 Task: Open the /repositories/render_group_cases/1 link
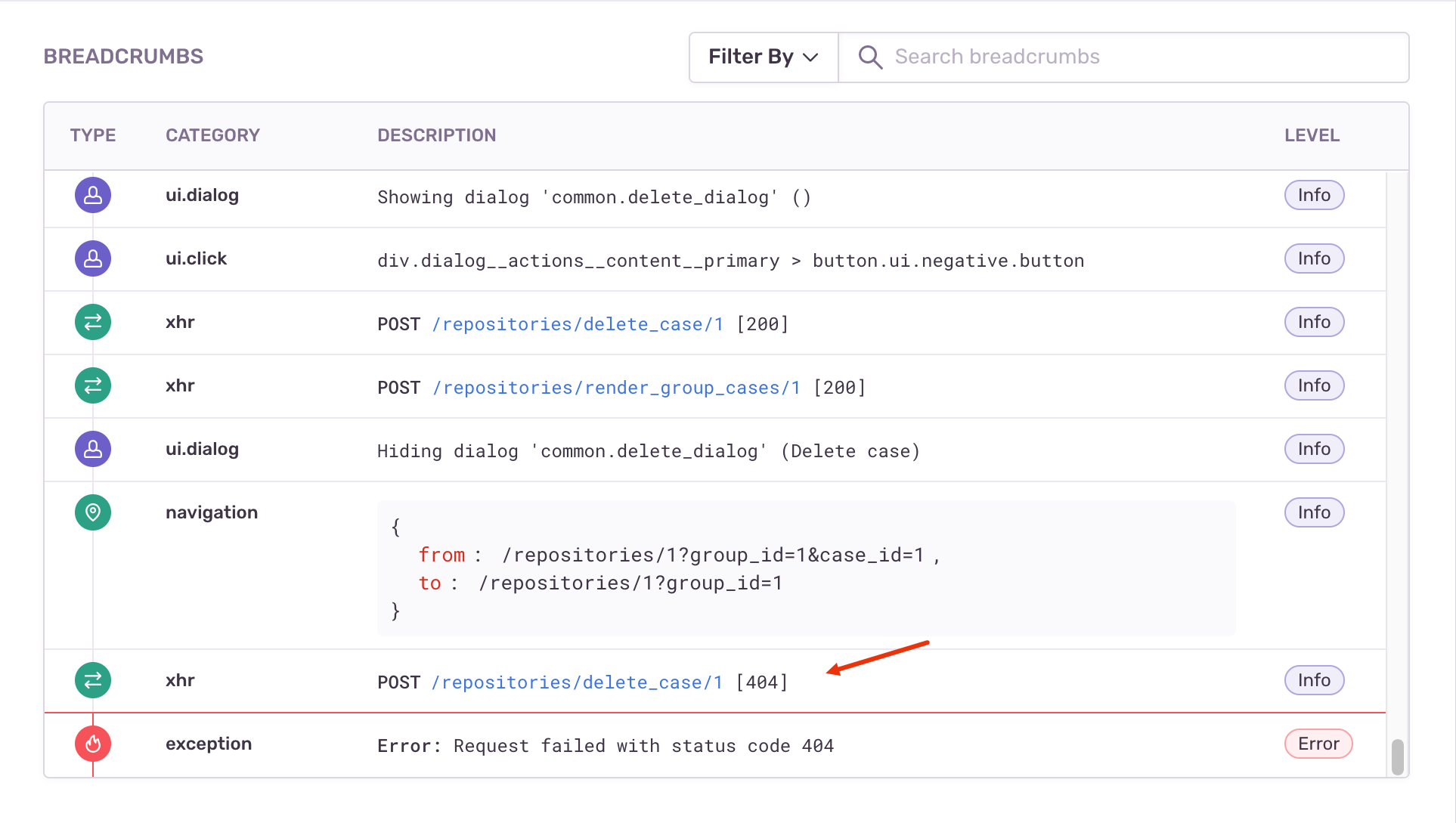tap(616, 388)
